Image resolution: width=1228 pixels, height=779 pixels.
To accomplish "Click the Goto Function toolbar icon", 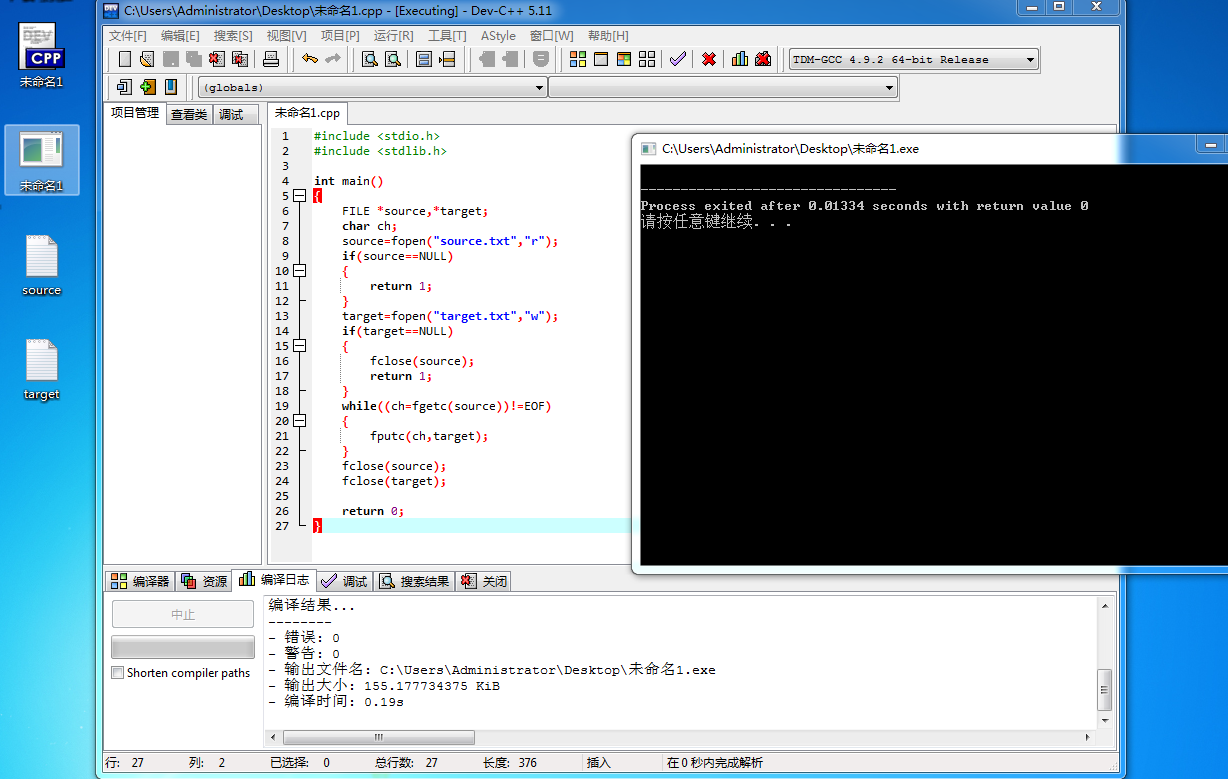I will 424,59.
